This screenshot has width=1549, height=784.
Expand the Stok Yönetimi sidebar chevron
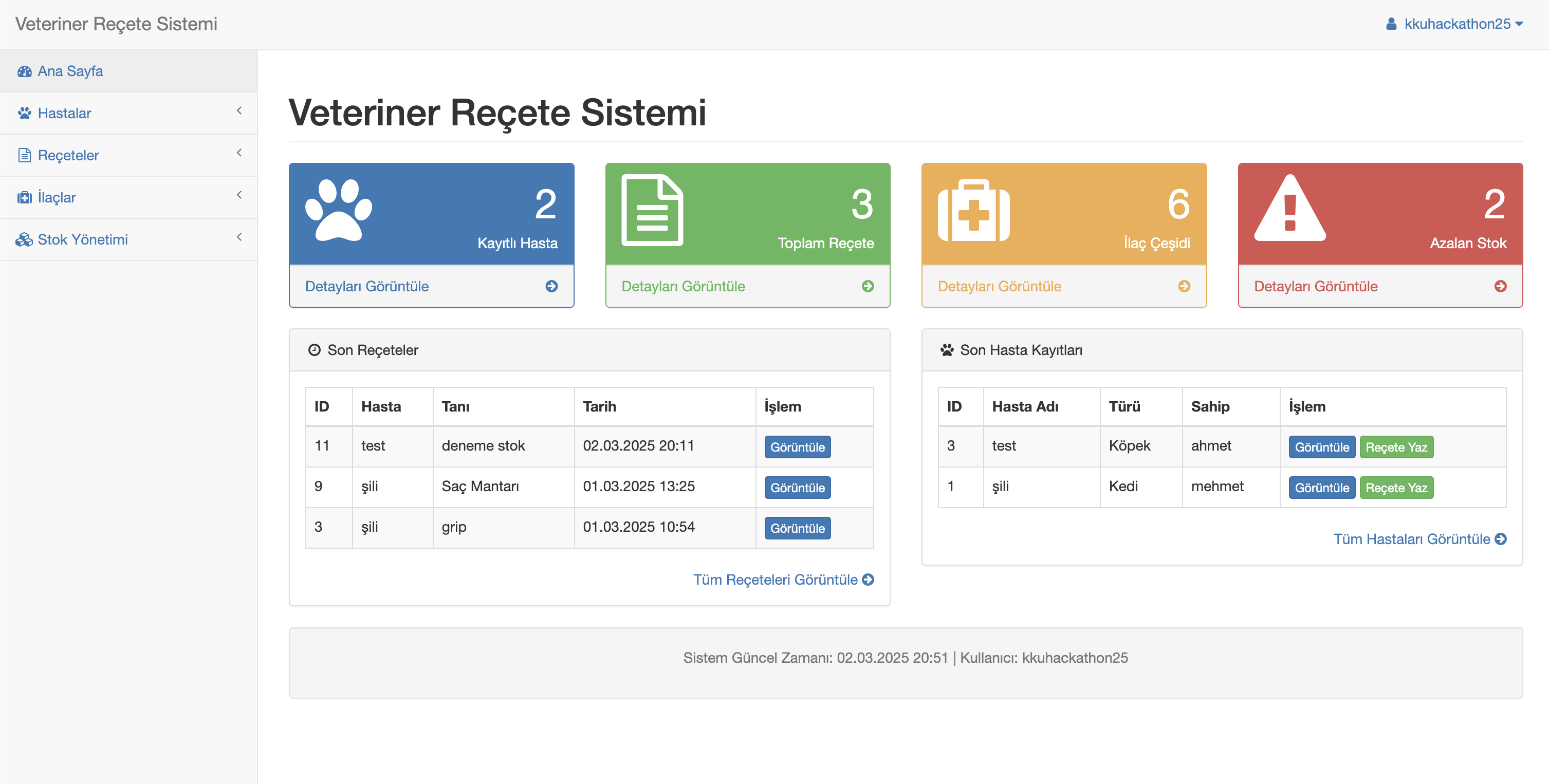pyautogui.click(x=239, y=237)
